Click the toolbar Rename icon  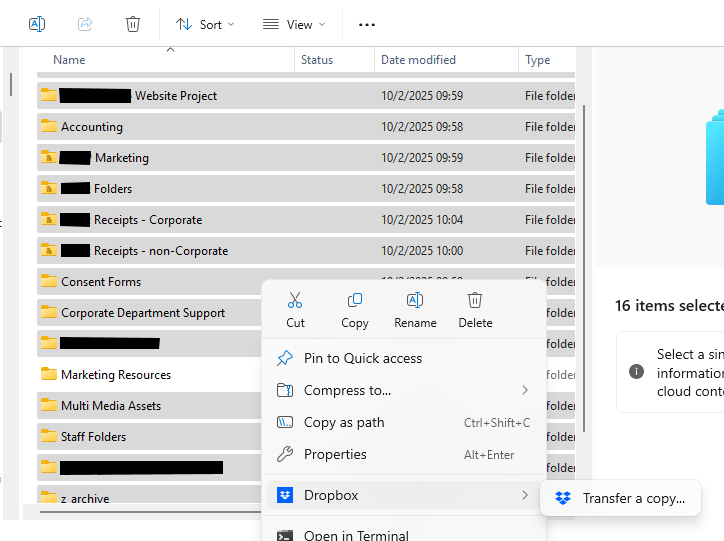37,24
